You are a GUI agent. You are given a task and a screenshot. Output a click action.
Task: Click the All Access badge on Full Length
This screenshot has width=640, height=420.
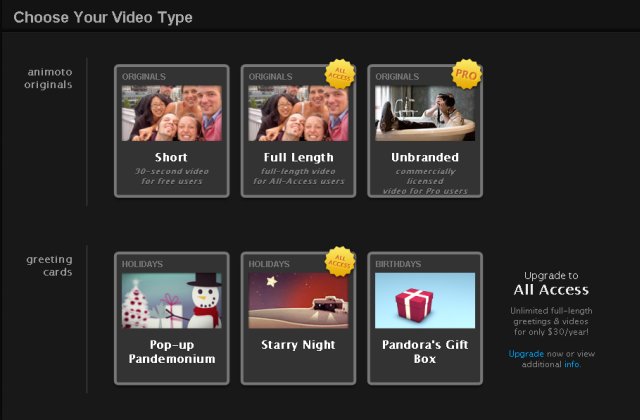340,74
